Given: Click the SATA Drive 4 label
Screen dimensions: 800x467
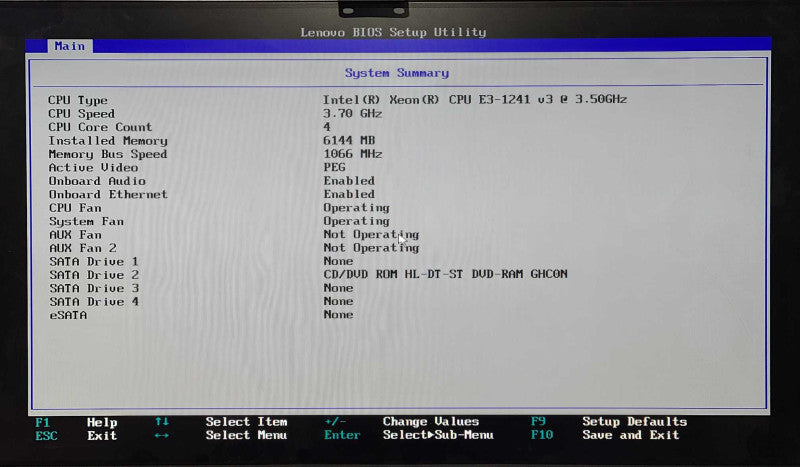Looking at the screenshot, I should coord(94,302).
